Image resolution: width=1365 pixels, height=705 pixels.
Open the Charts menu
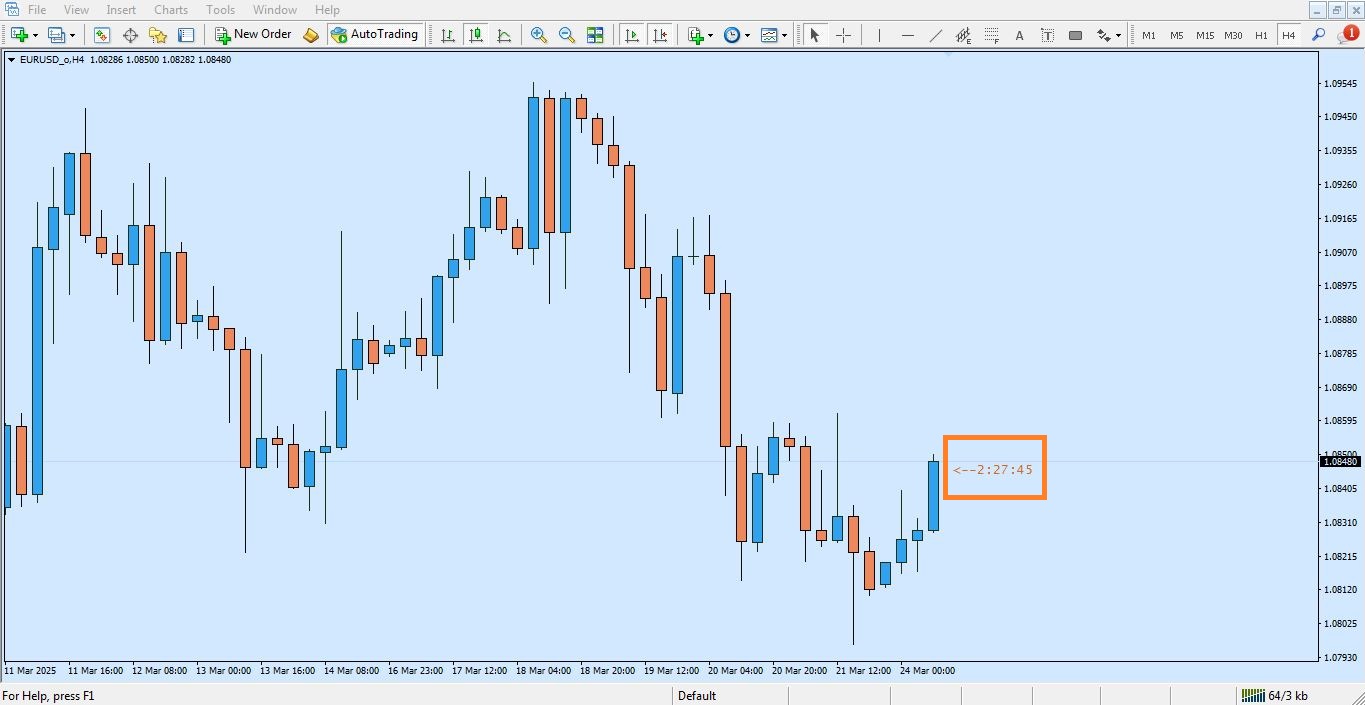pos(171,10)
